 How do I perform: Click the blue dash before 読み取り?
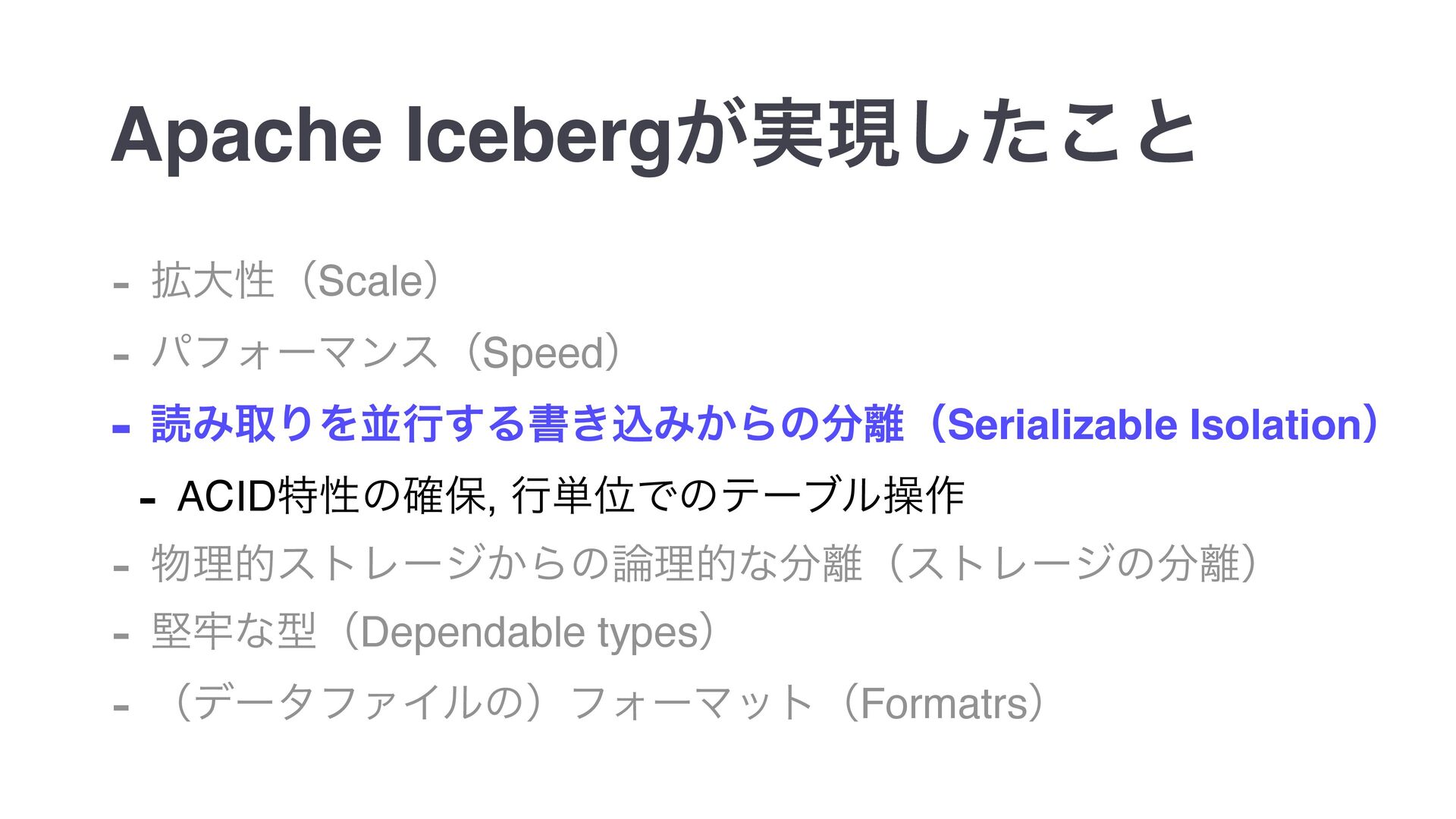pyautogui.click(x=121, y=429)
